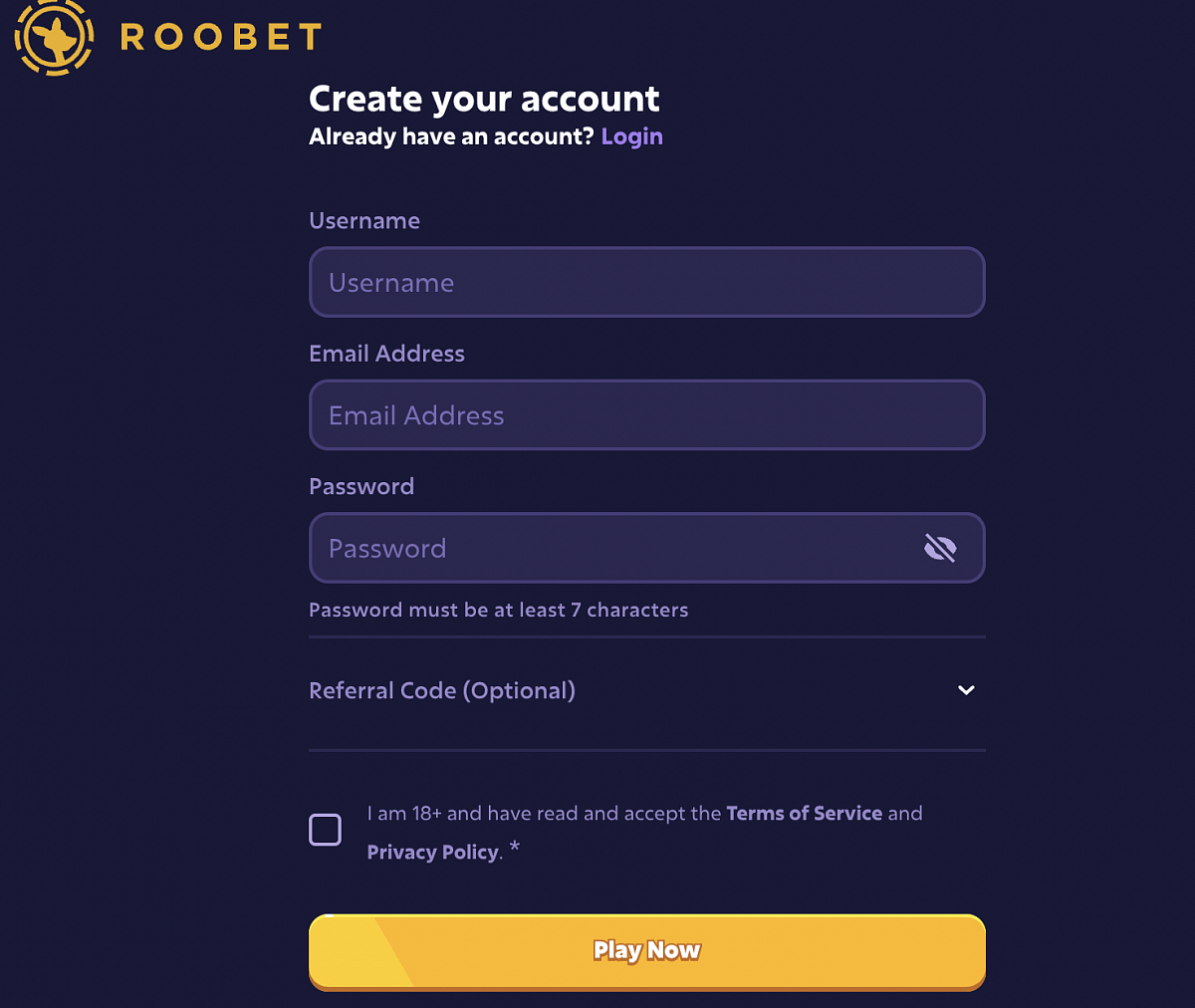1195x1008 pixels.
Task: Expand the Referral Code chevron arrow
Action: pyautogui.click(x=965, y=690)
